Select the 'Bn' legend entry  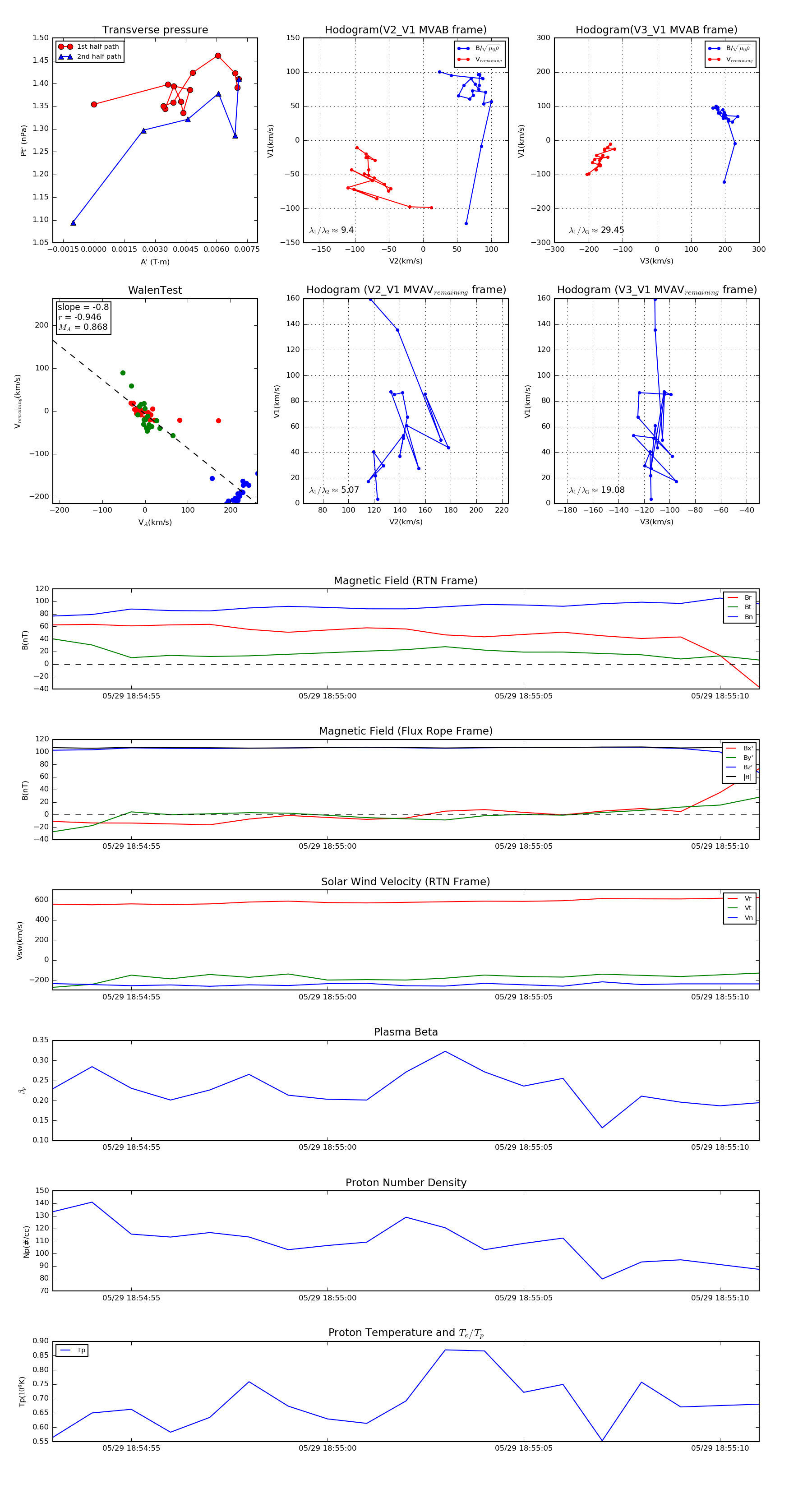tap(740, 617)
